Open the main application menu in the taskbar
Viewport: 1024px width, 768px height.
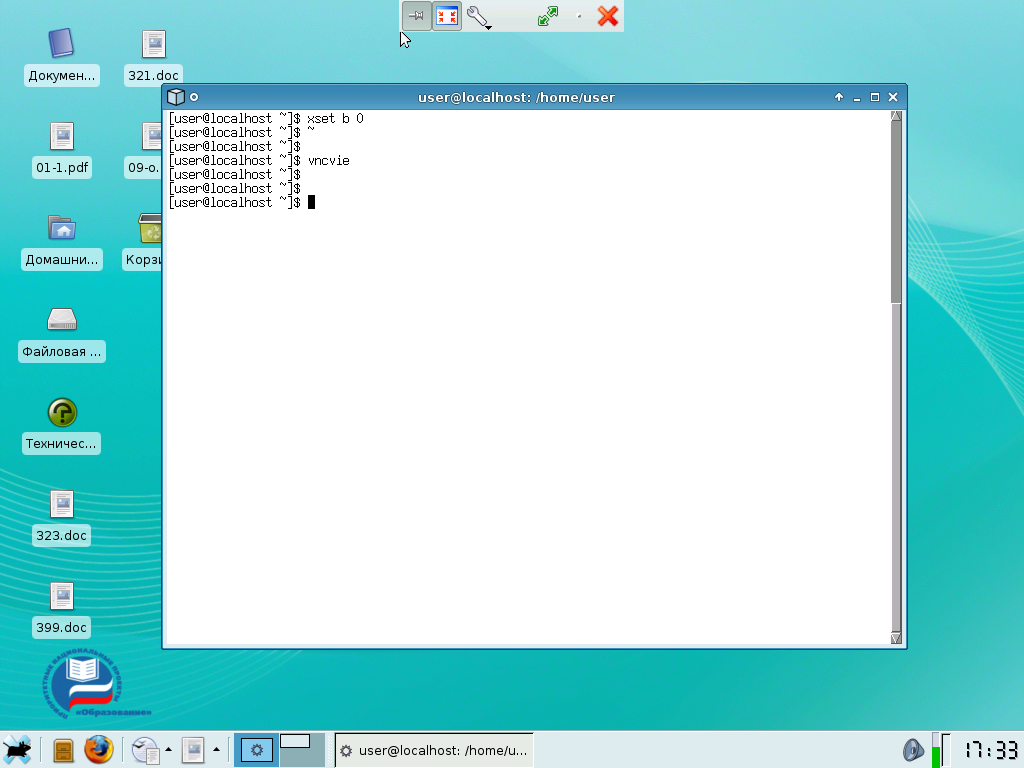[17, 750]
